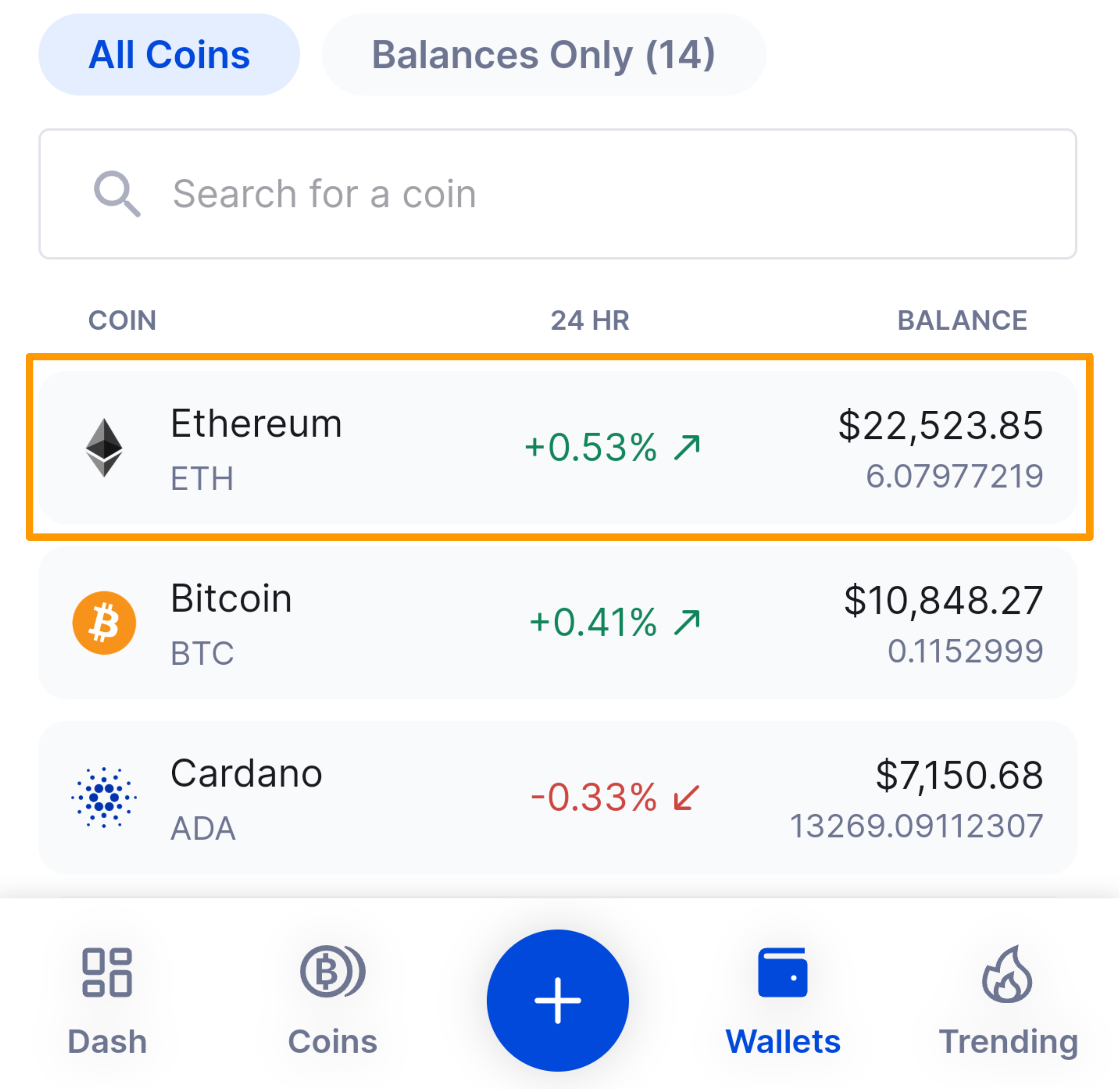Switch to Balances Only (14) filter
This screenshot has height=1089, width=1120.
click(543, 54)
